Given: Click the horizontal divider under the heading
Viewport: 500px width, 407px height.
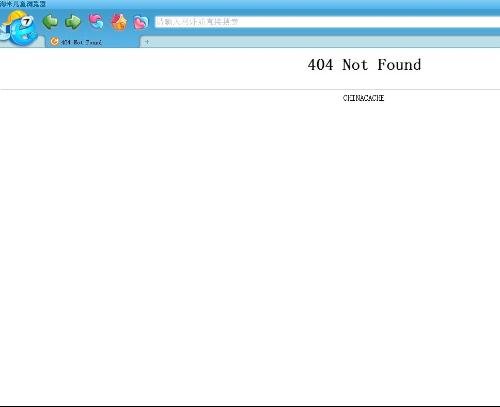Looking at the screenshot, I should pos(250,89).
